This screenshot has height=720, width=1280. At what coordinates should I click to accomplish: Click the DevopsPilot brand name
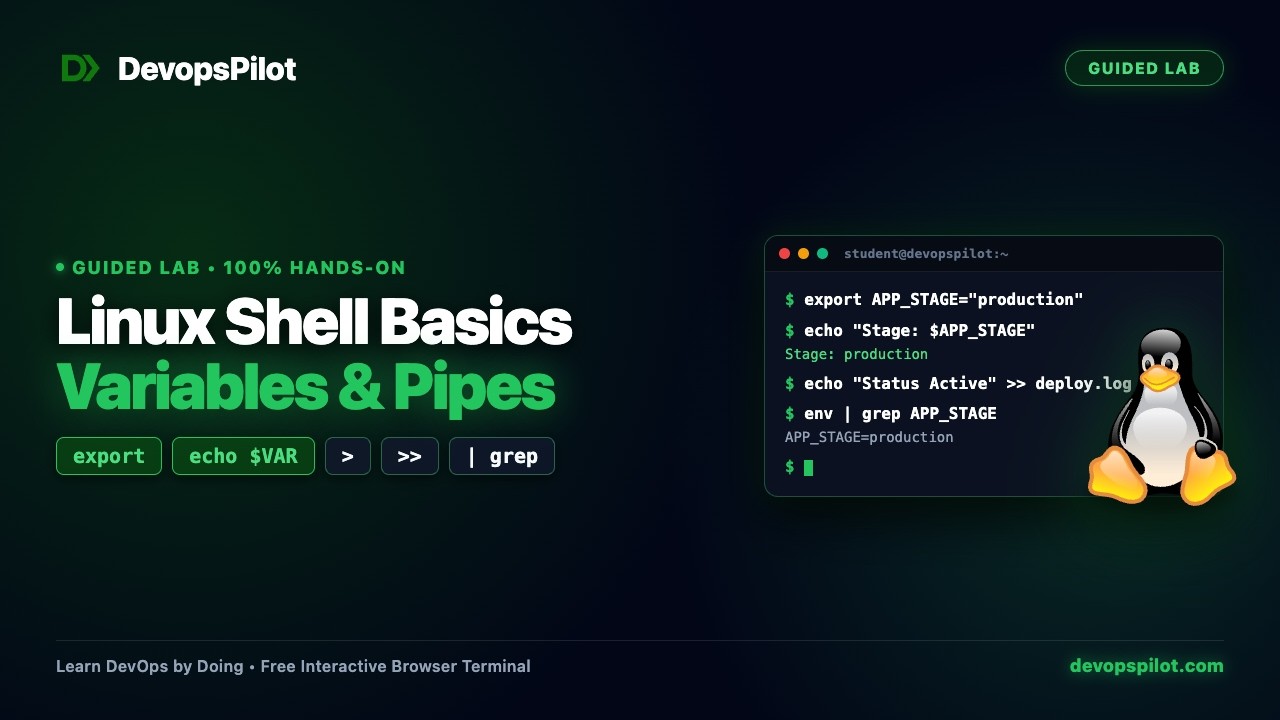[x=207, y=69]
